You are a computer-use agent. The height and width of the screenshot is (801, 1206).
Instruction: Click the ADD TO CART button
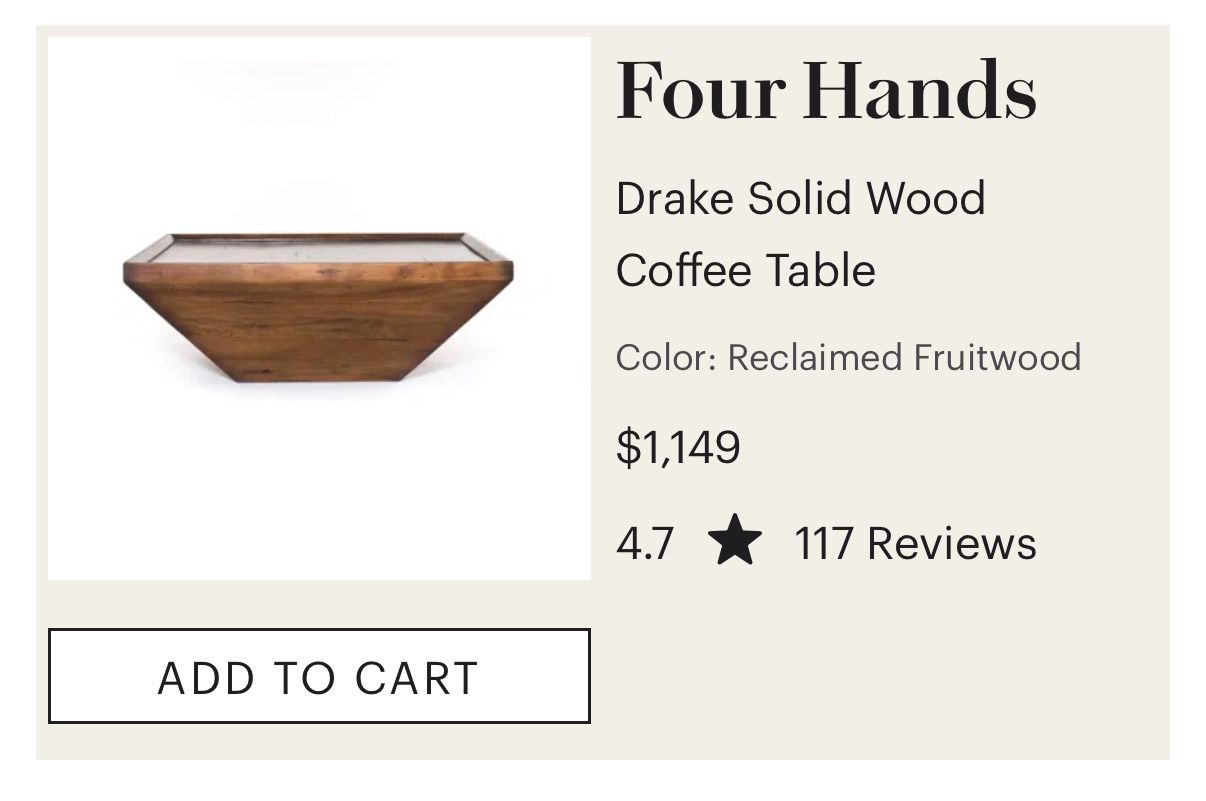pyautogui.click(x=319, y=676)
